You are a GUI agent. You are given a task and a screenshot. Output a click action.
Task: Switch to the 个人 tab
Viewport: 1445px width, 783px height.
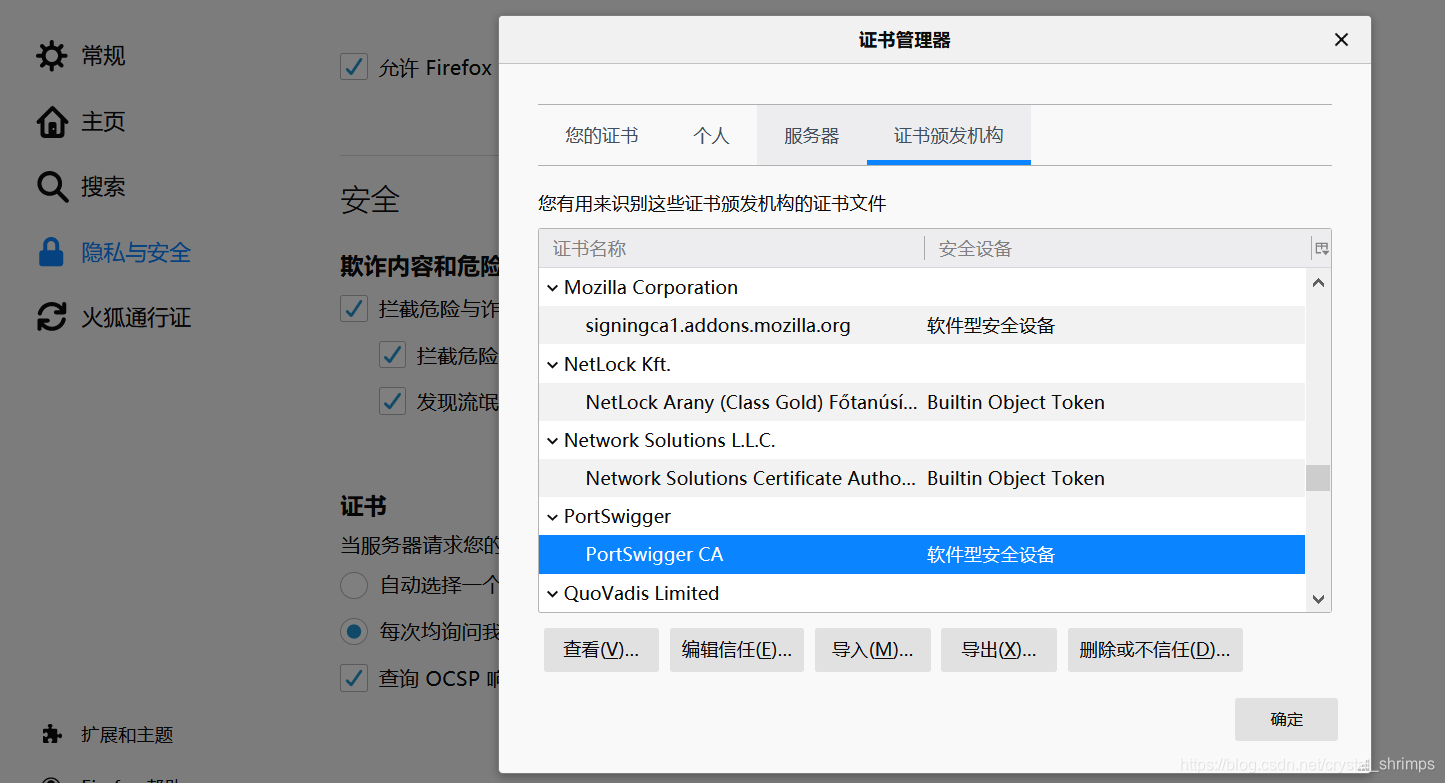[711, 135]
